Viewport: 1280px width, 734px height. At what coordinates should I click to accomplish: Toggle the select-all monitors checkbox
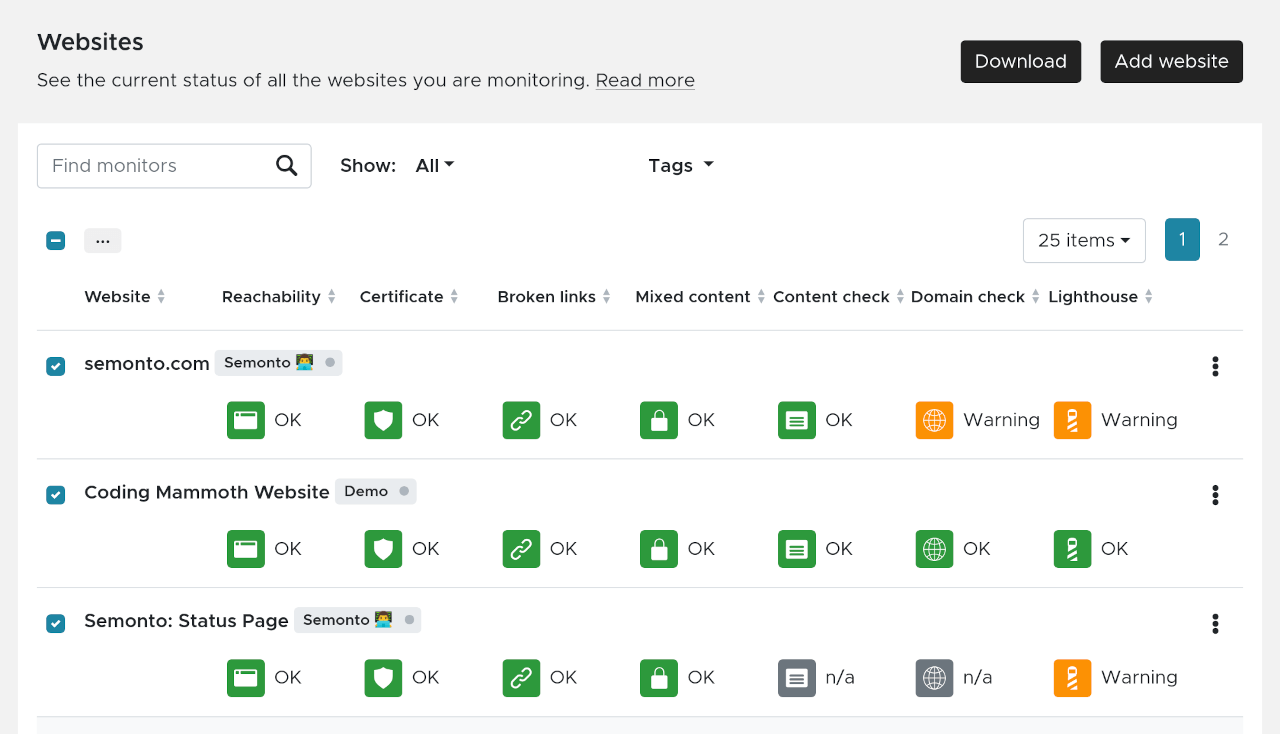[56, 240]
